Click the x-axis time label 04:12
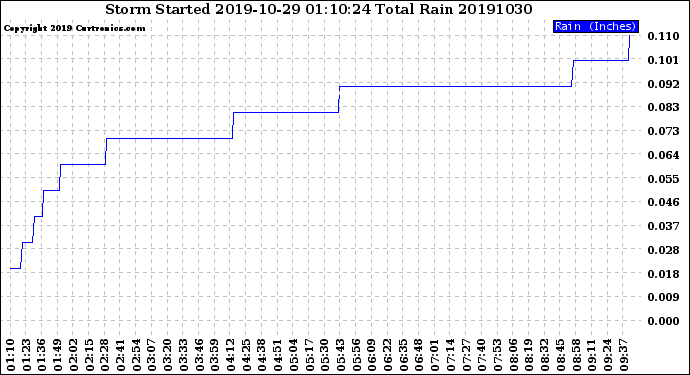This screenshot has width=690, height=375. click(x=231, y=355)
